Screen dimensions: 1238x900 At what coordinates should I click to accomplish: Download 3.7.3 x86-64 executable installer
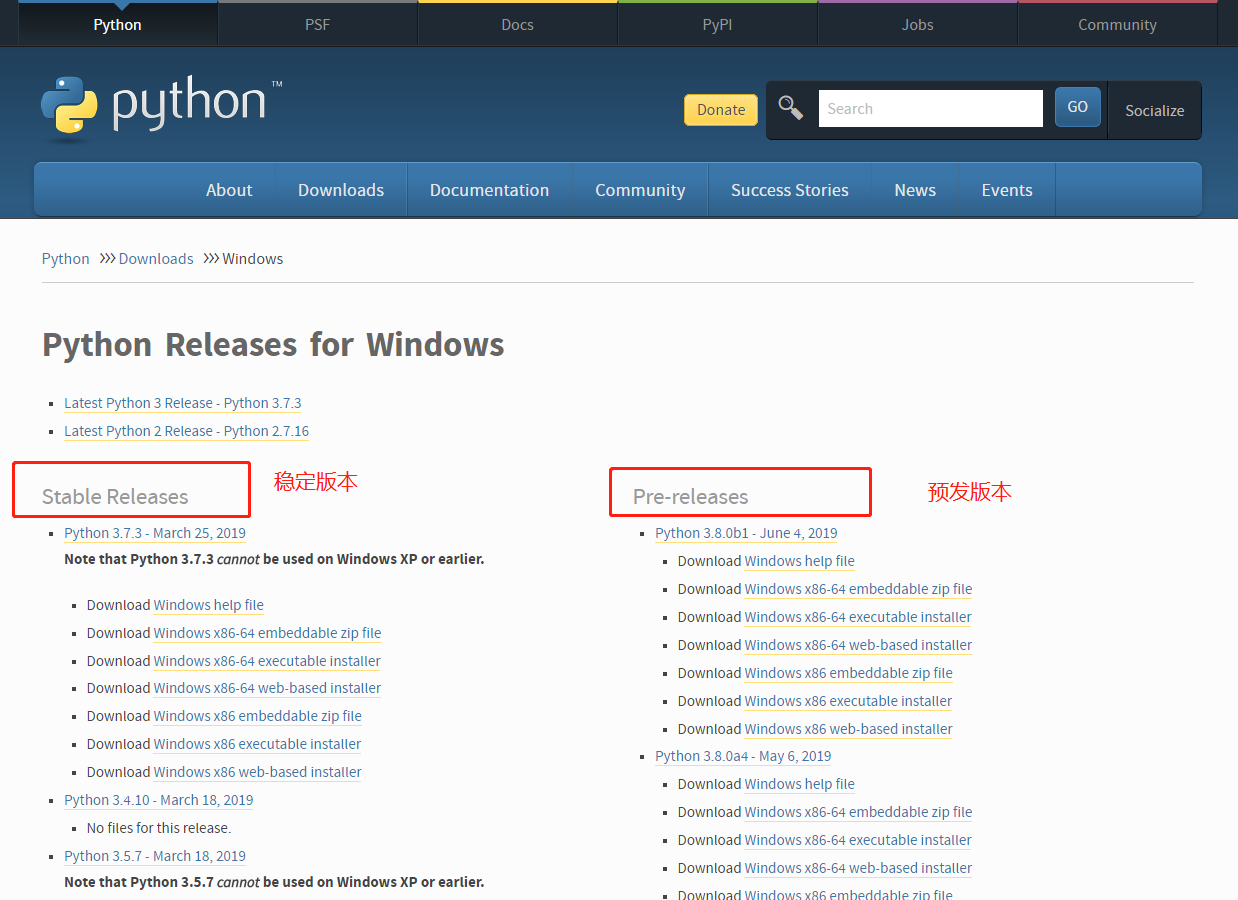pos(267,661)
